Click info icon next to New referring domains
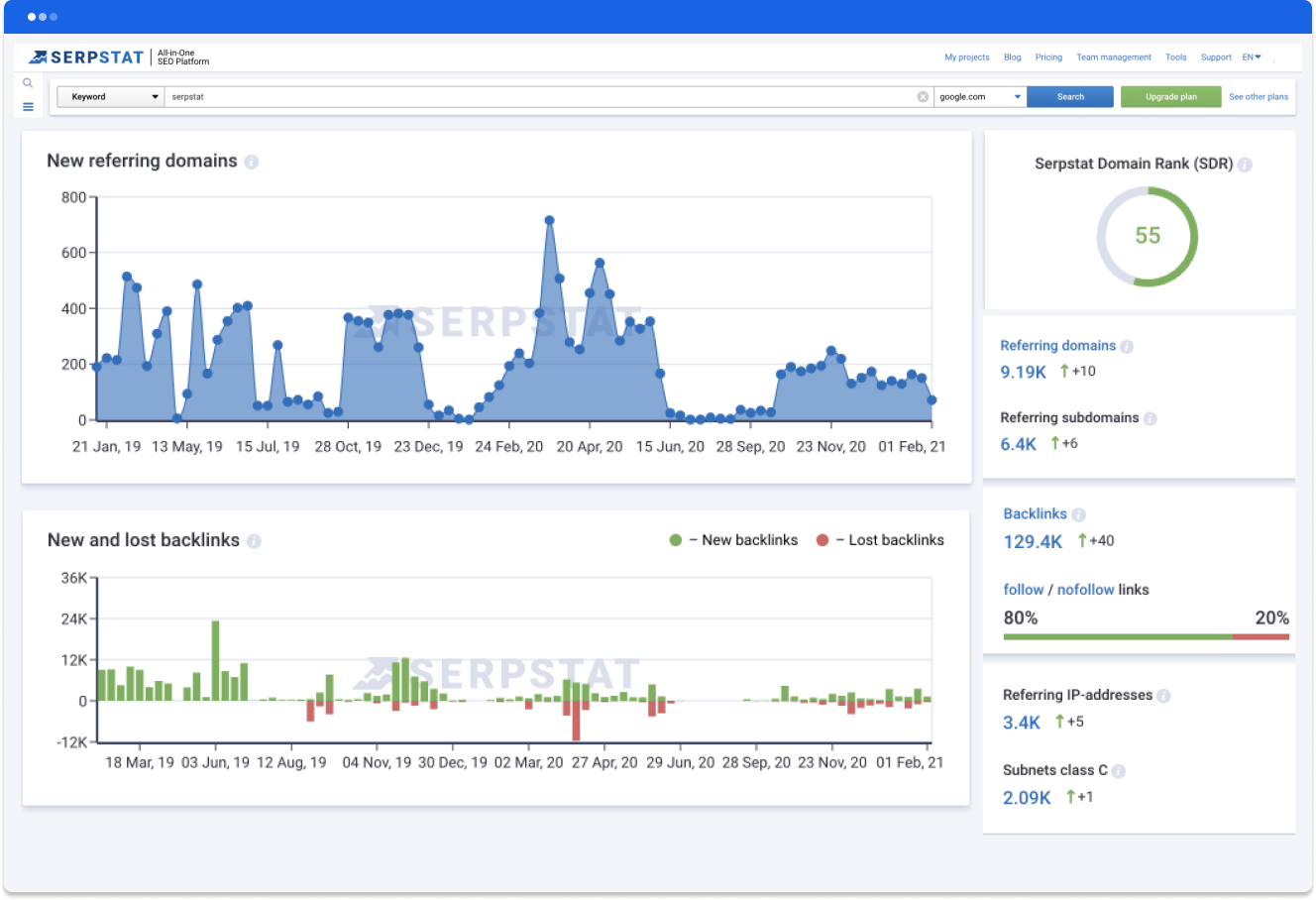Viewport: 1316px width, 900px height. (252, 162)
